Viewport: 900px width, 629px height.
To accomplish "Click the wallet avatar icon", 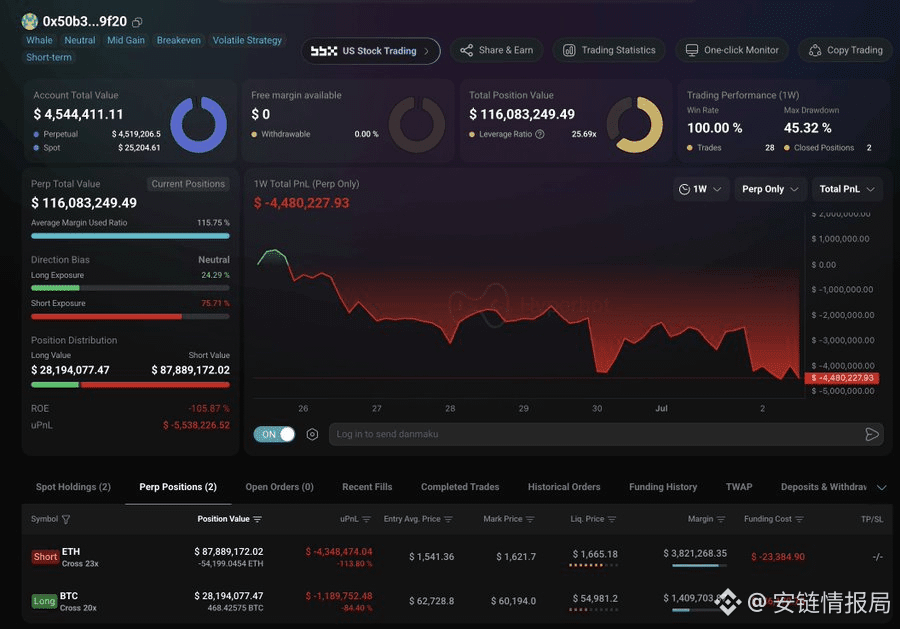I will pos(30,21).
